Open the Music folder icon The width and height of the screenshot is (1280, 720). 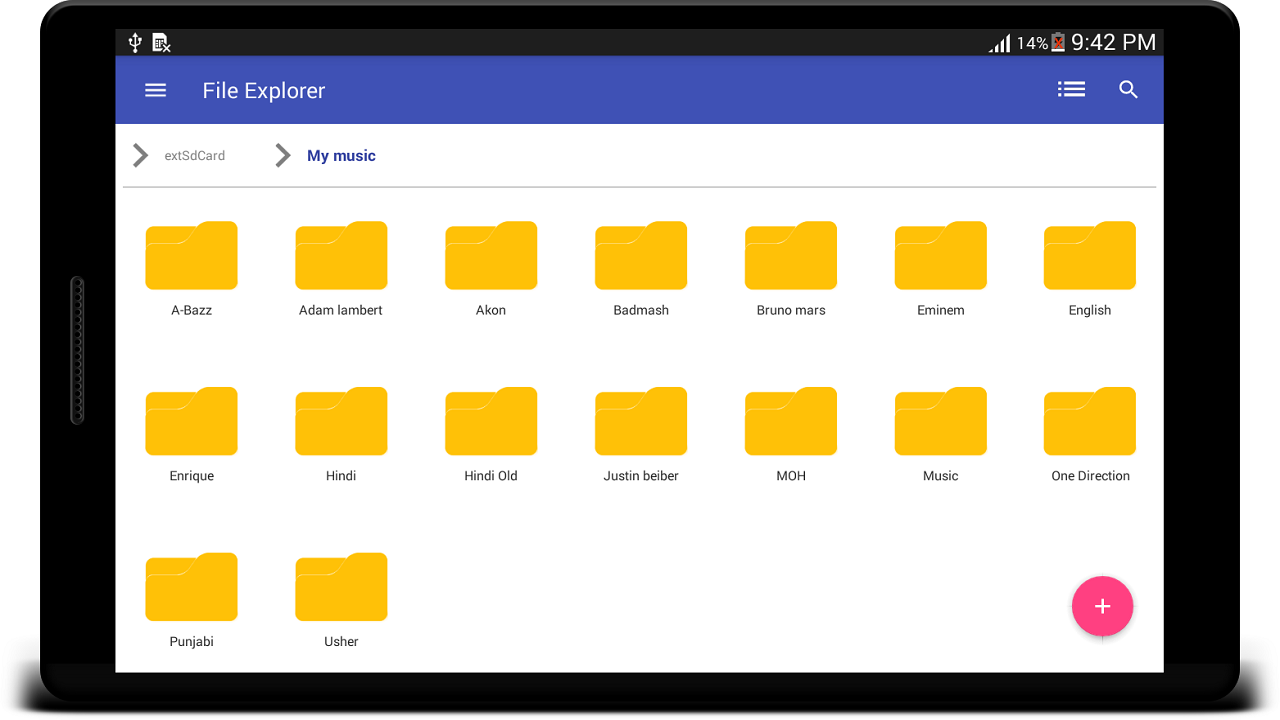click(x=941, y=421)
